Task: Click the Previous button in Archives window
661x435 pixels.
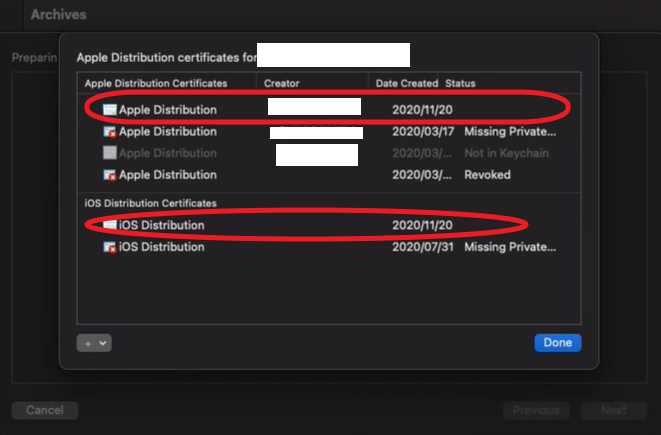Action: click(536, 410)
